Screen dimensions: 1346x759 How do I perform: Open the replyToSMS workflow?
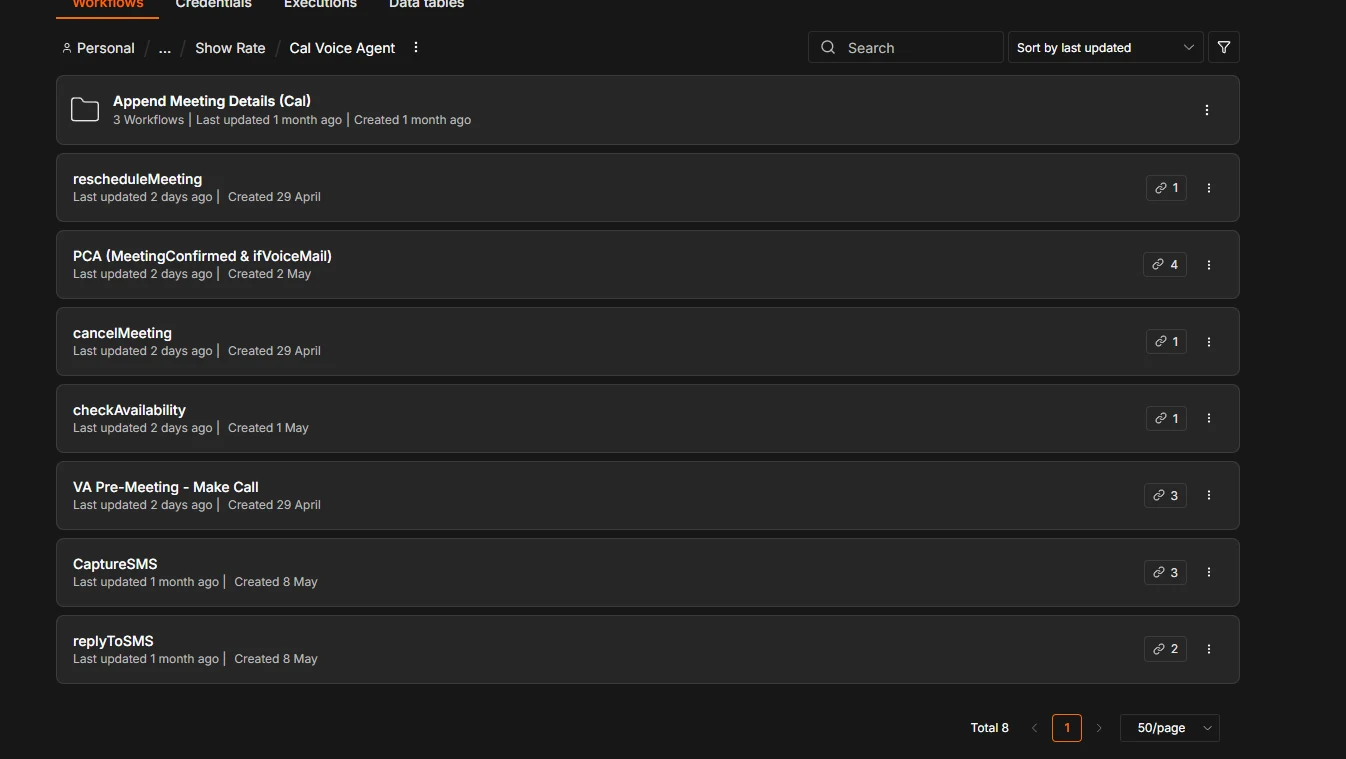pos(648,650)
